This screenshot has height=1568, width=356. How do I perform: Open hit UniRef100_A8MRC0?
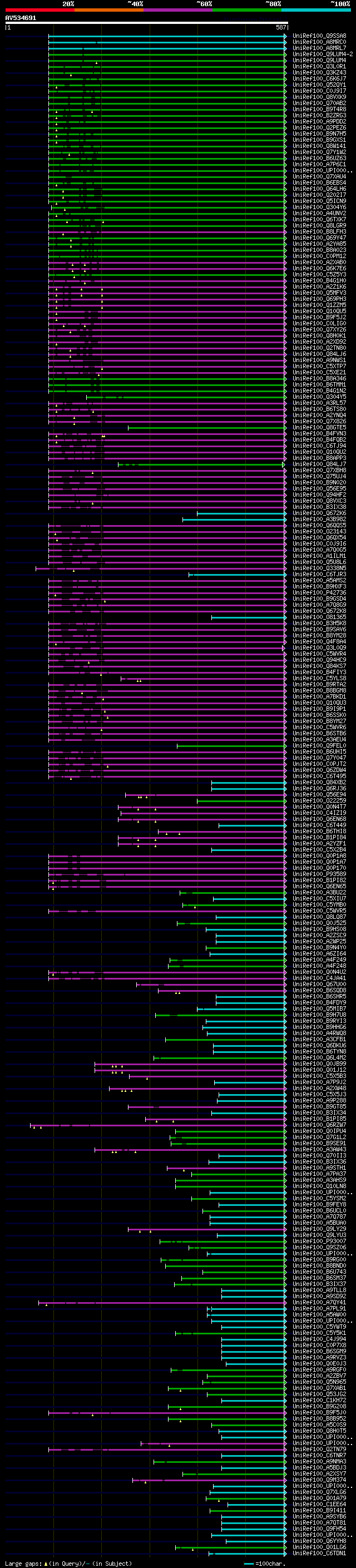319,42
